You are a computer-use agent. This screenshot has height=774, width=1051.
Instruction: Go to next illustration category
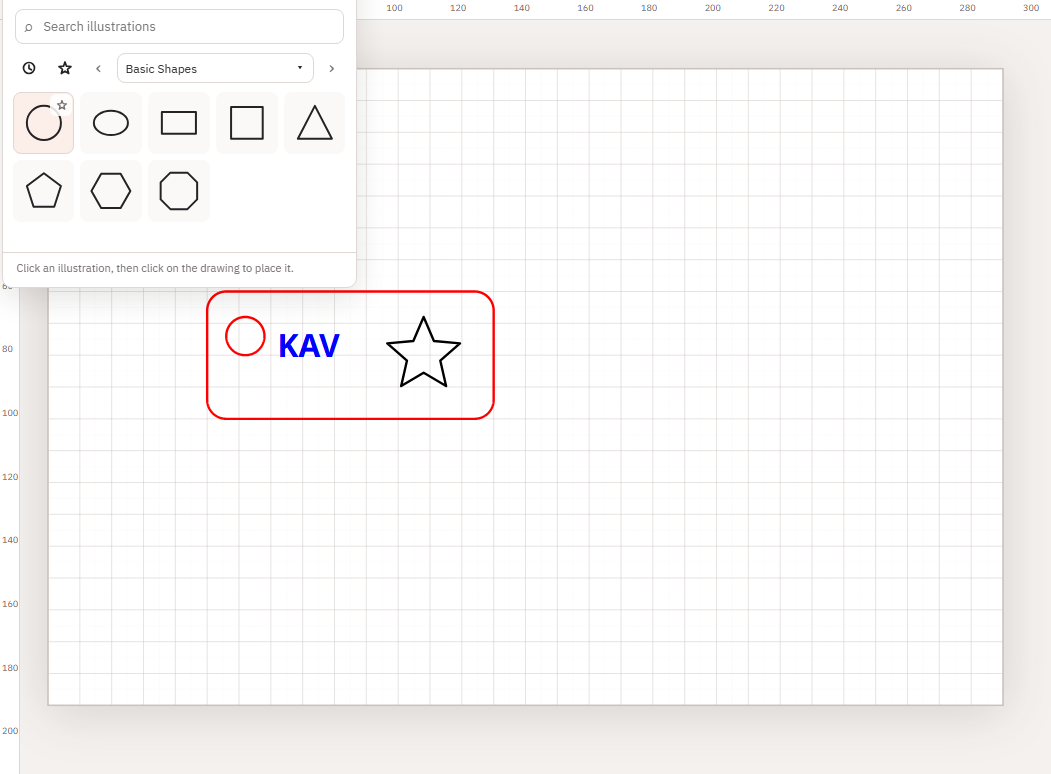click(331, 68)
